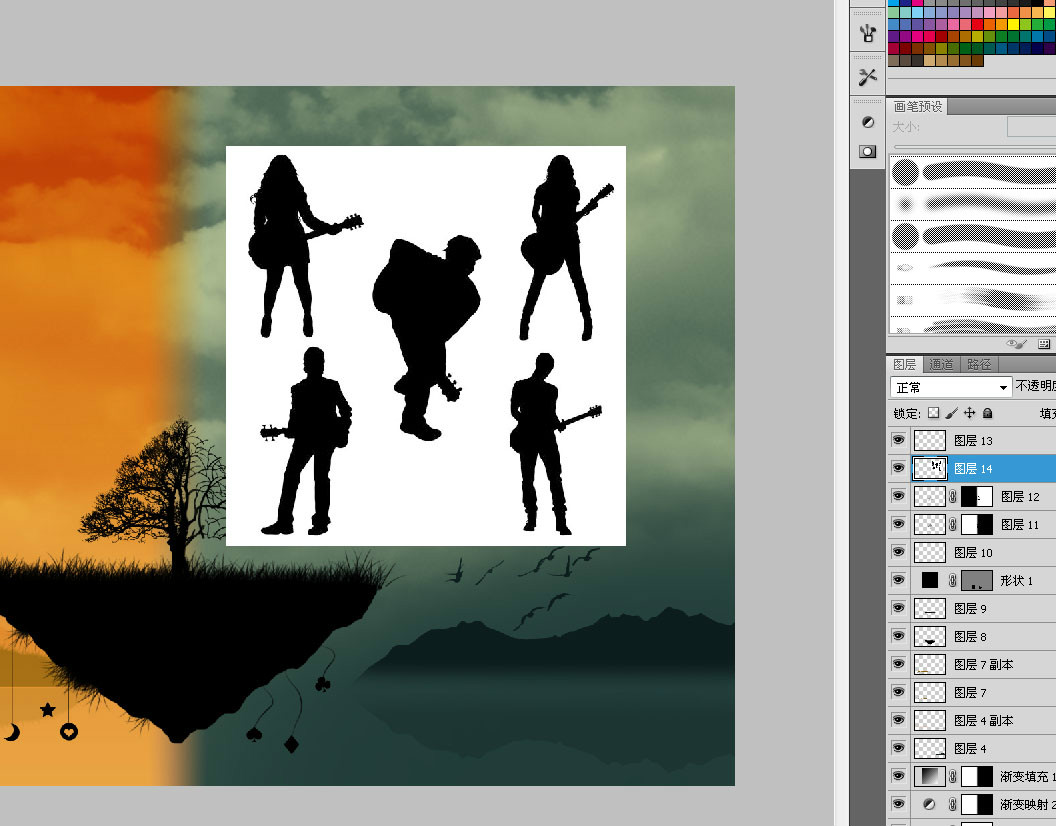
Task: Toggle the brush live tip preview icon
Action: 1016,344
